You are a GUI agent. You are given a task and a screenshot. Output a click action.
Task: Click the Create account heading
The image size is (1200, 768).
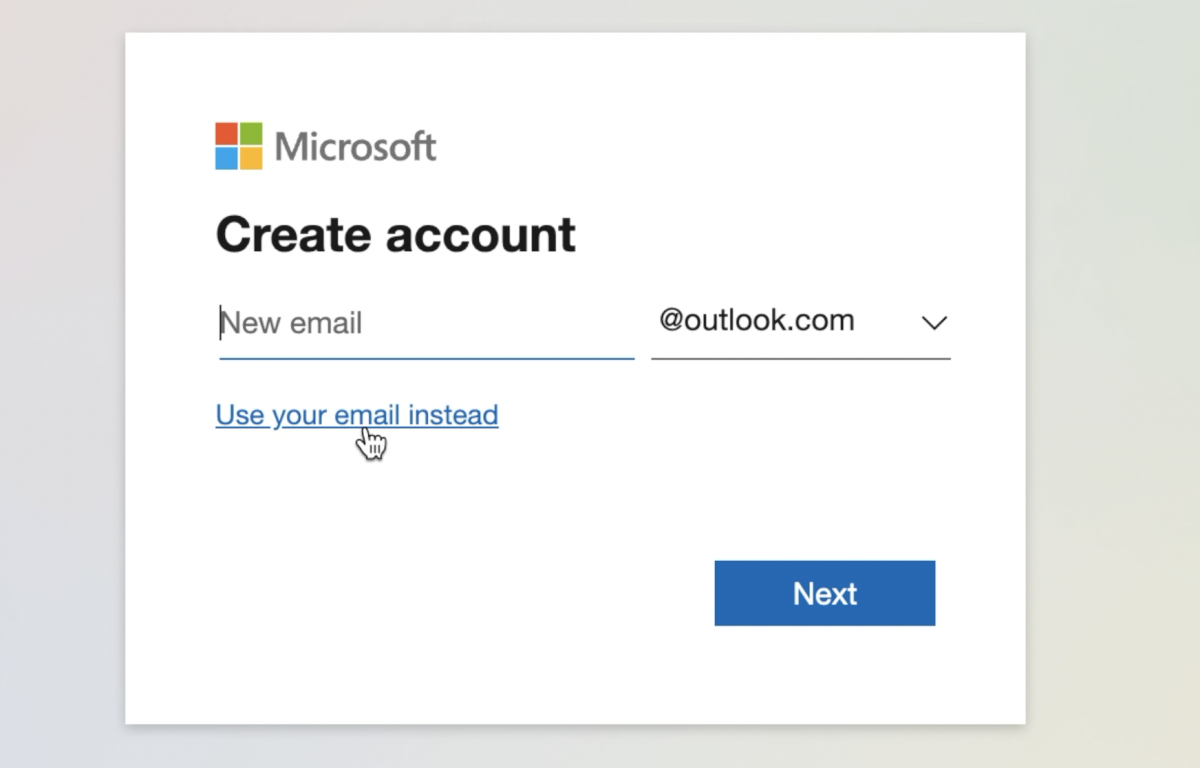[x=394, y=234]
